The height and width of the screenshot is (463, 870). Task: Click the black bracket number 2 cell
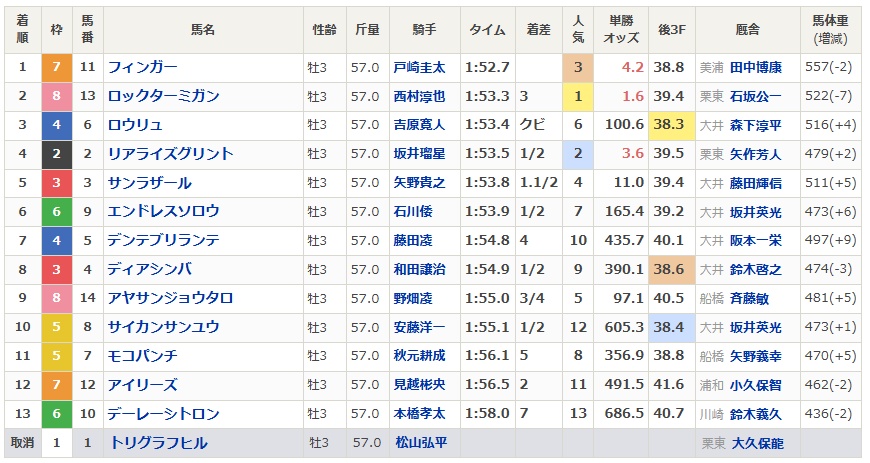pos(56,154)
